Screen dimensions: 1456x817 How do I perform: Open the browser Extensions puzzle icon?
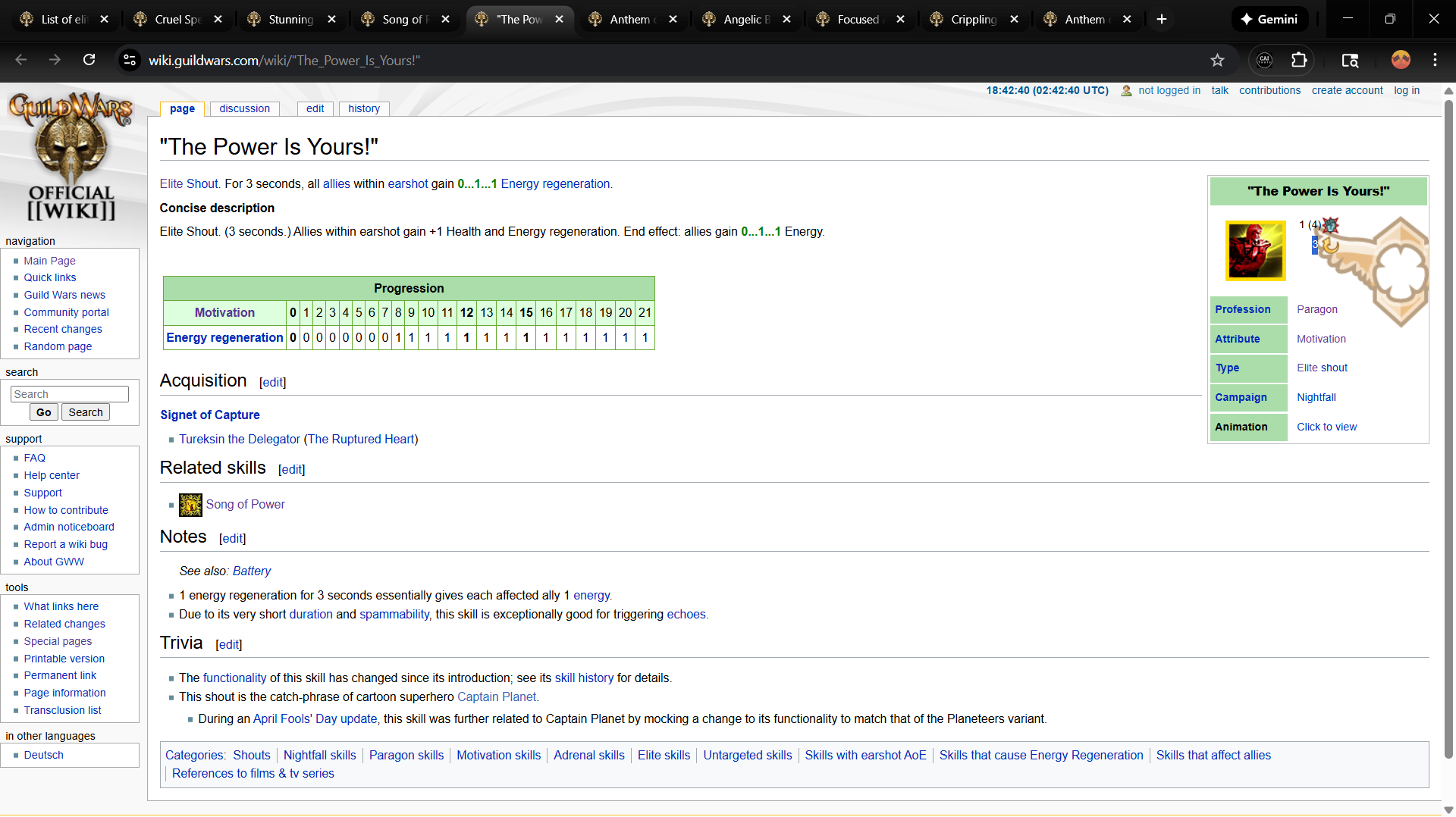coord(1299,60)
